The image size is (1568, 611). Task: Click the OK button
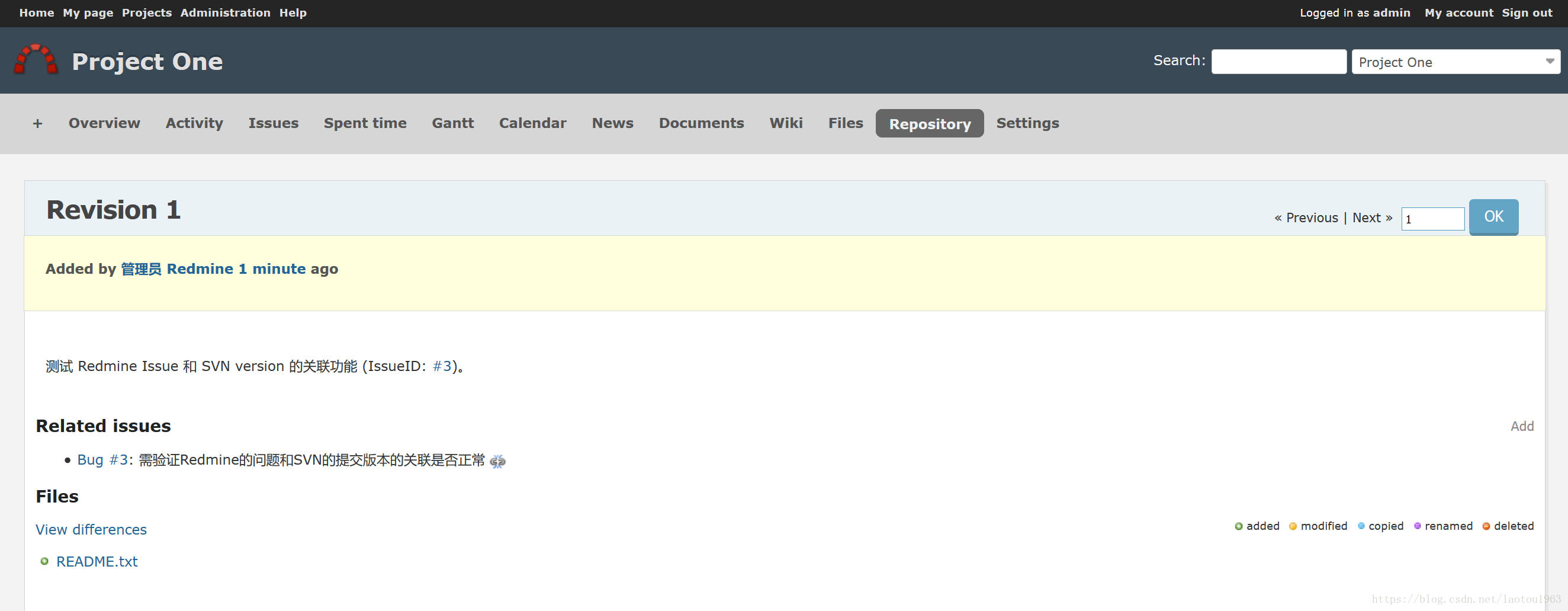(1493, 217)
